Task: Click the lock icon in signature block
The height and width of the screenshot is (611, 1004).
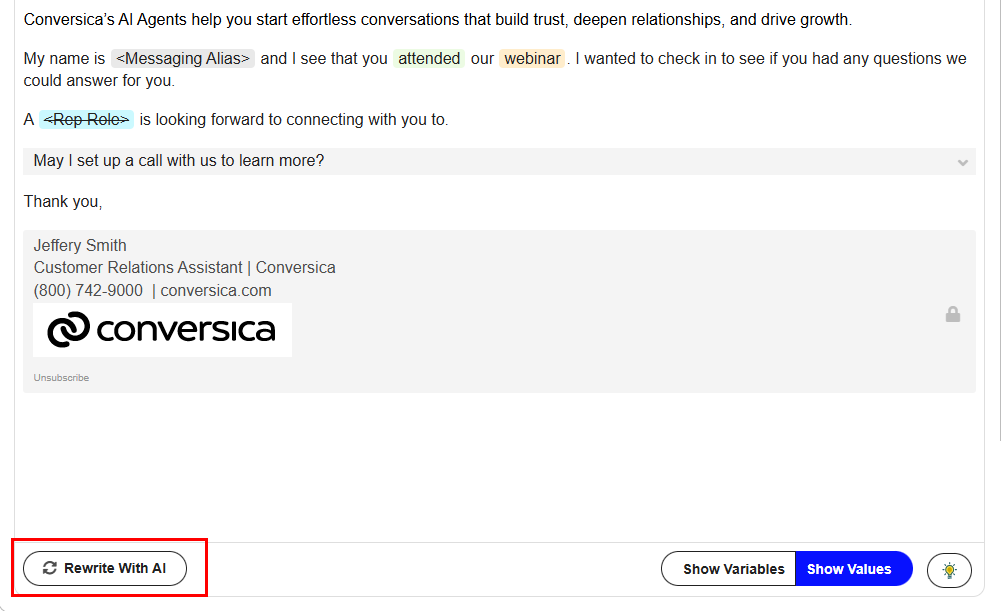Action: [953, 314]
